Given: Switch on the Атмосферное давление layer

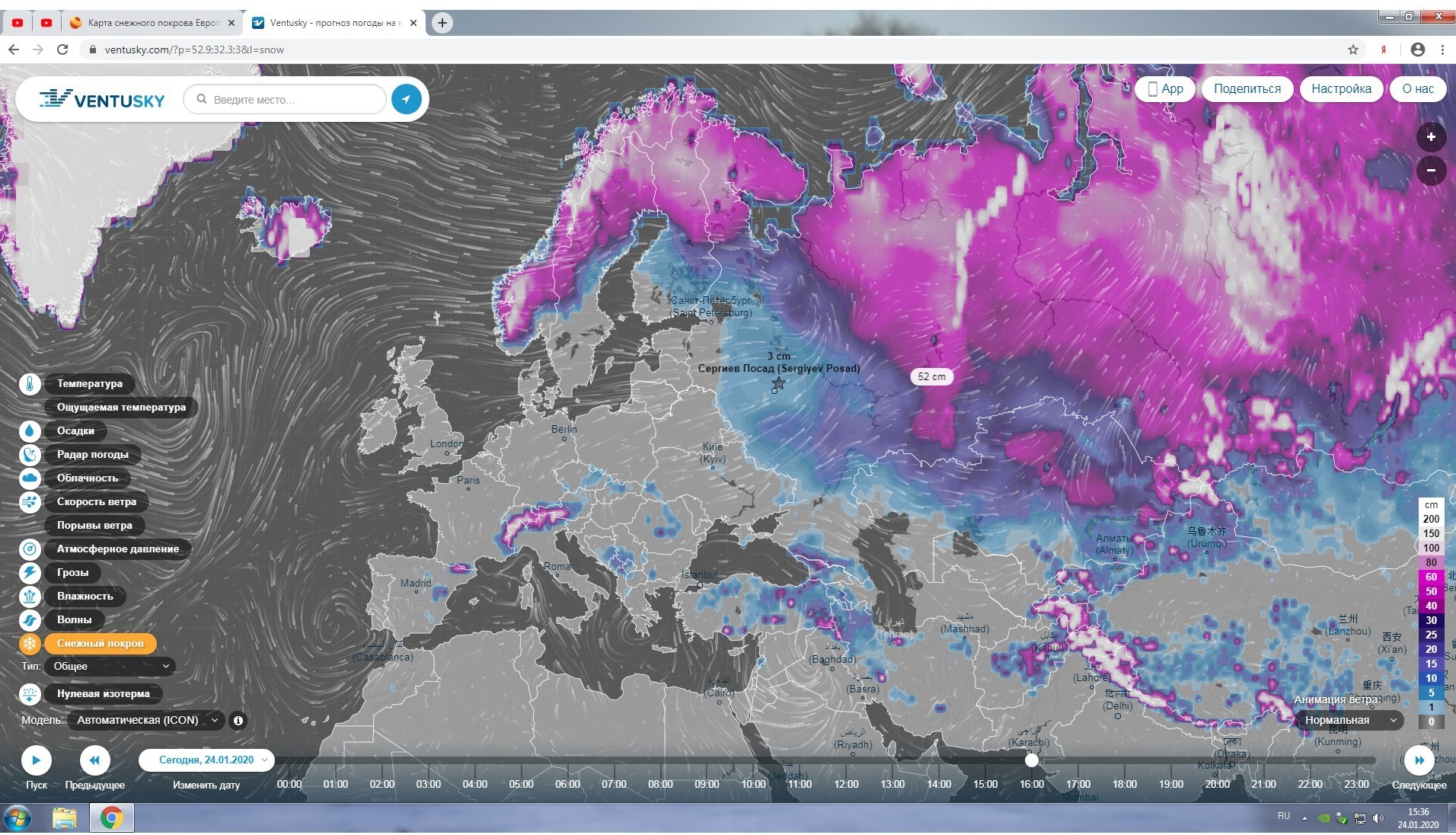Looking at the screenshot, I should [x=117, y=549].
